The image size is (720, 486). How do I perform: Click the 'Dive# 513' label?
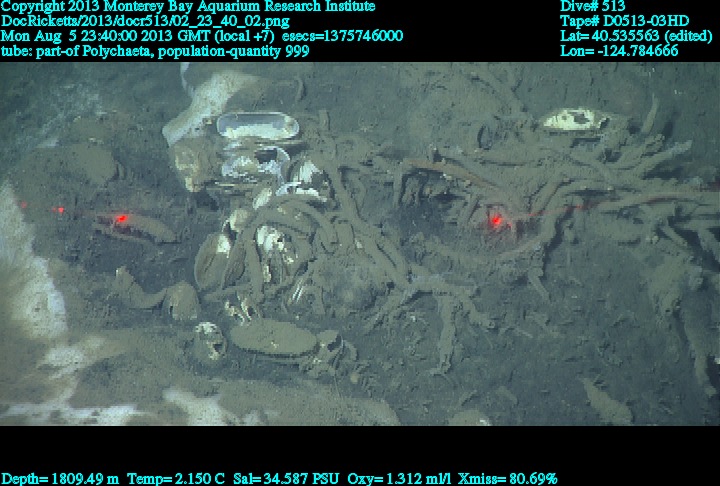(592, 6)
